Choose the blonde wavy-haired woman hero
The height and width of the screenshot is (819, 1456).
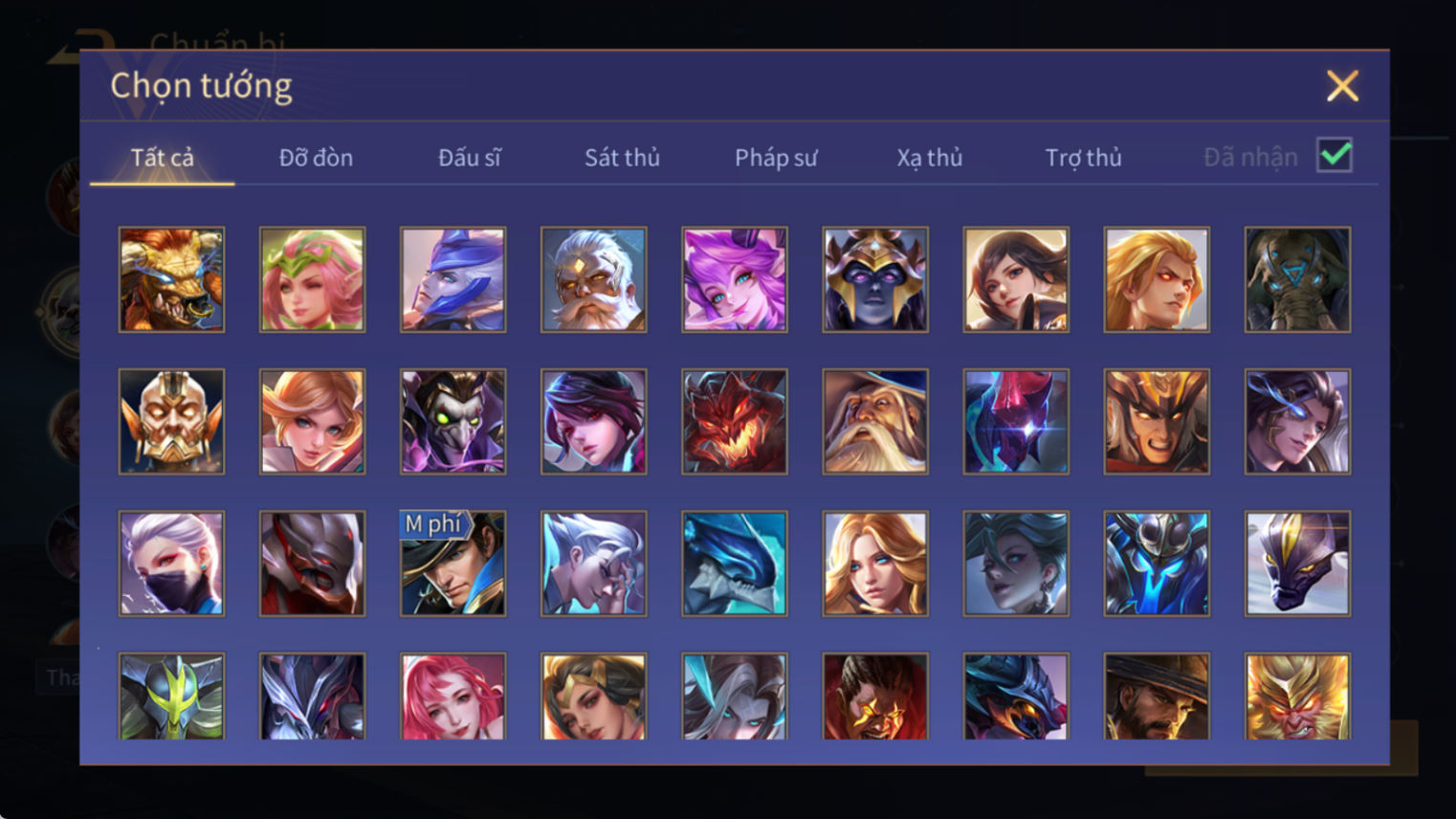pos(874,564)
